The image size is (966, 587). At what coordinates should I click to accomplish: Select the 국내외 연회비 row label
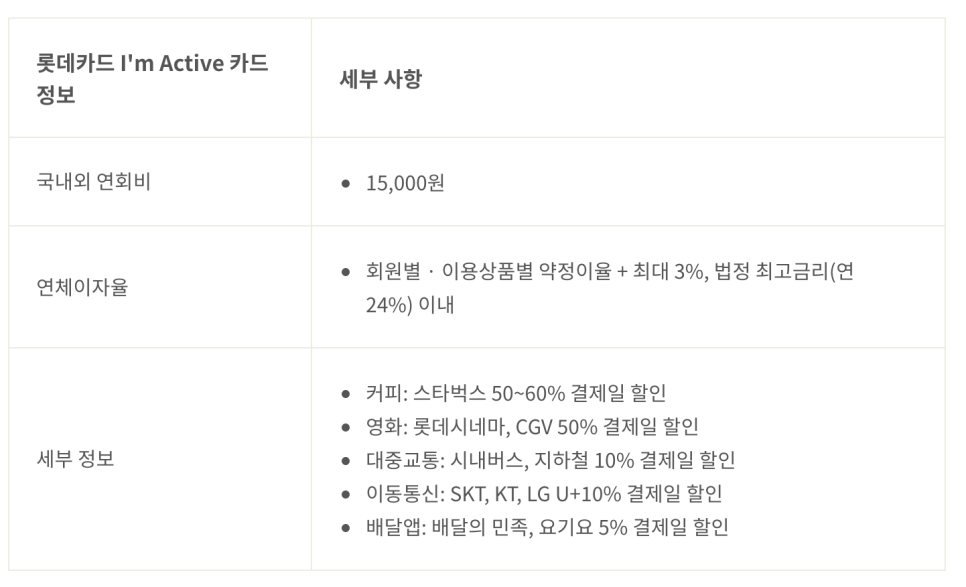pos(94,182)
